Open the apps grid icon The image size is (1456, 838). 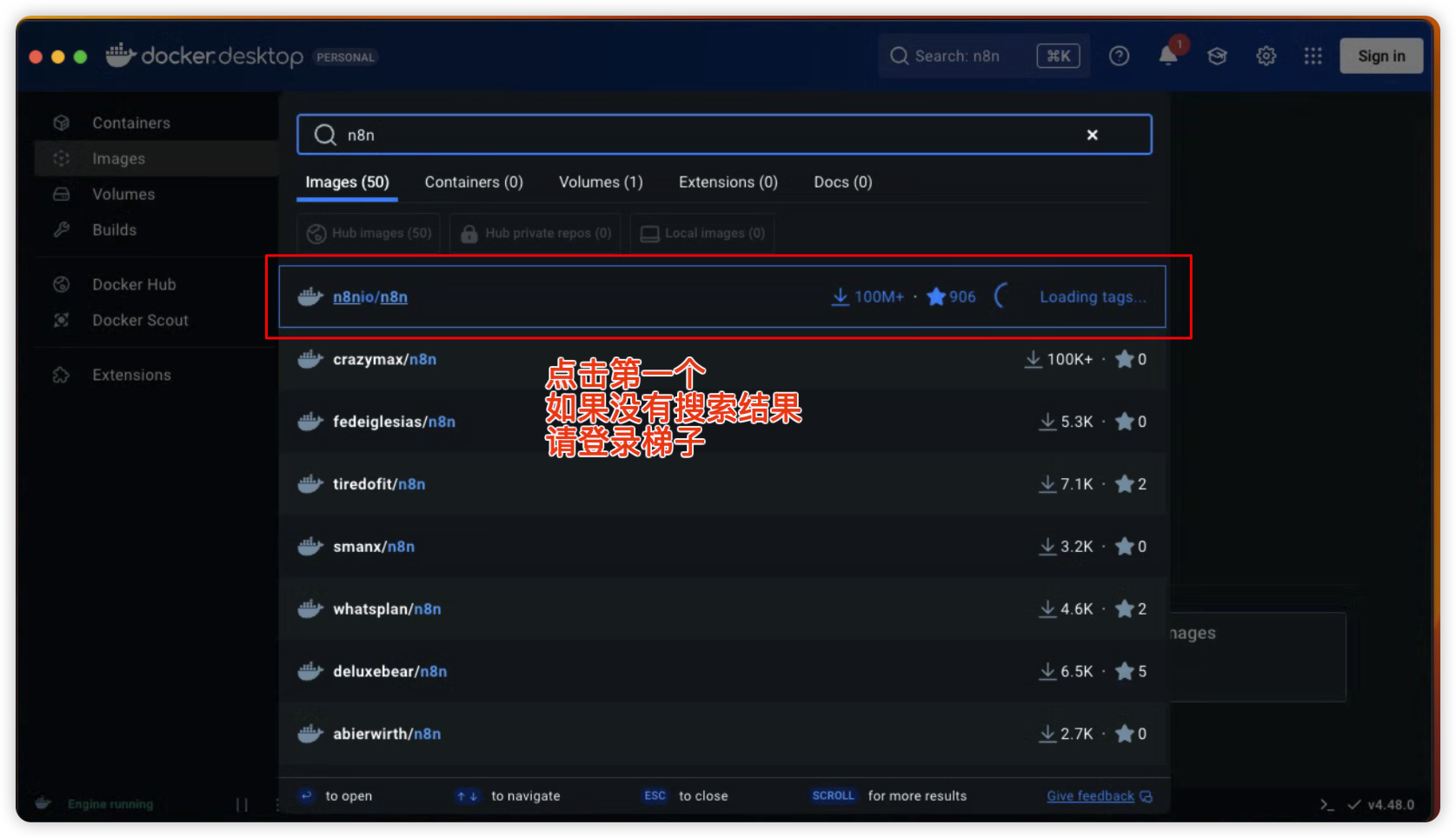(x=1313, y=56)
